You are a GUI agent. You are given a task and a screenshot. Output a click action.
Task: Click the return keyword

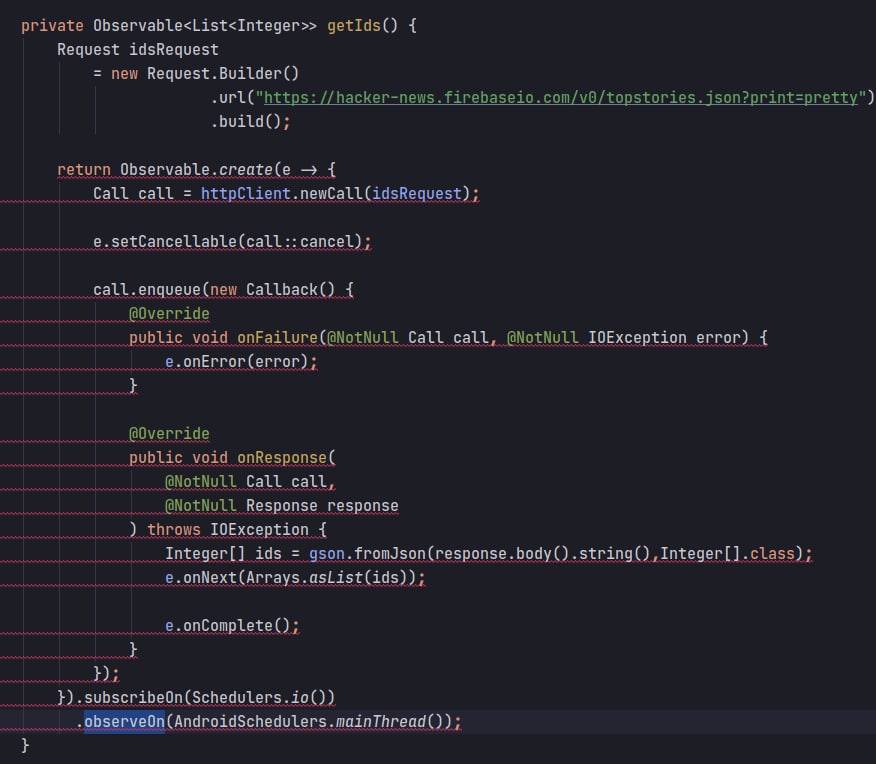(x=84, y=170)
